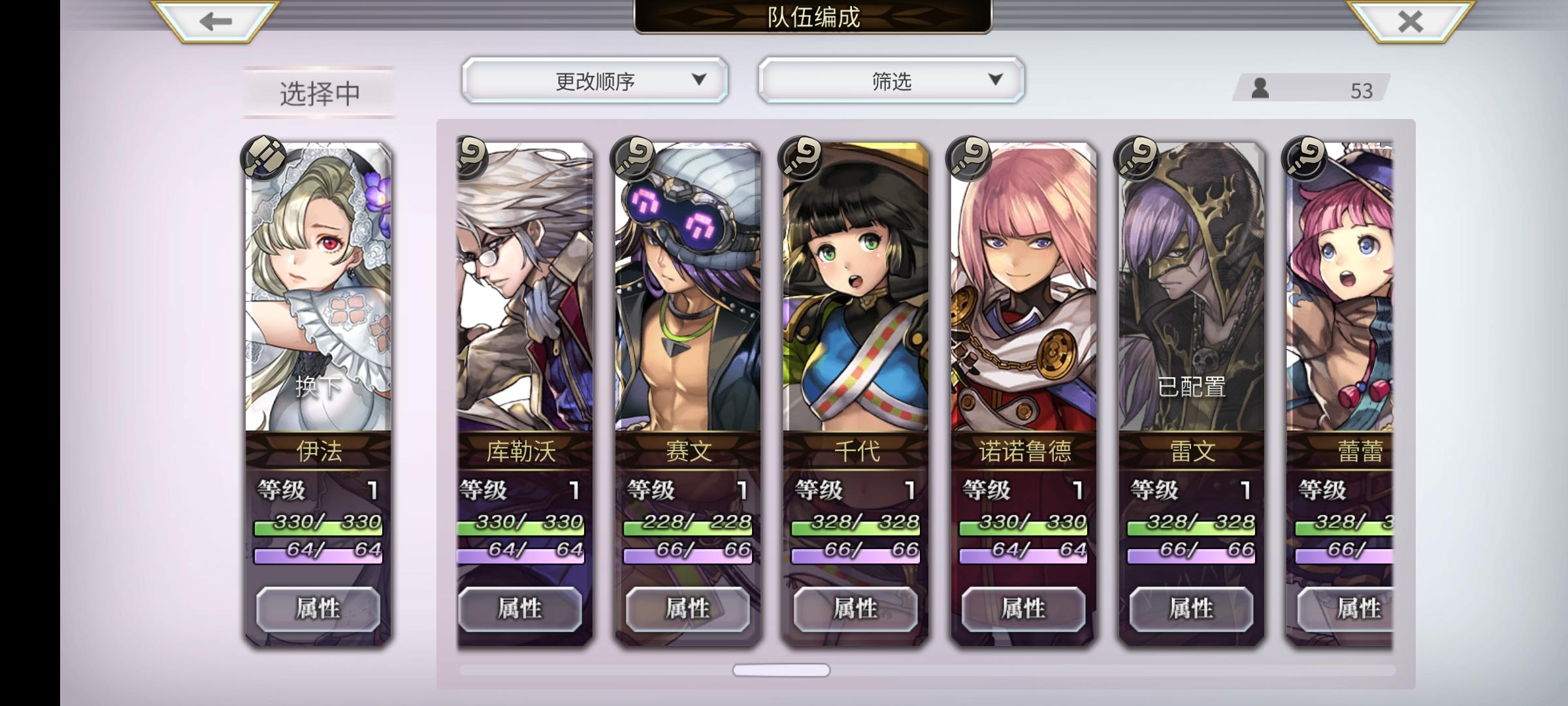The image size is (1568, 706).
Task: Select the 赛文 character card
Action: pyautogui.click(x=688, y=394)
